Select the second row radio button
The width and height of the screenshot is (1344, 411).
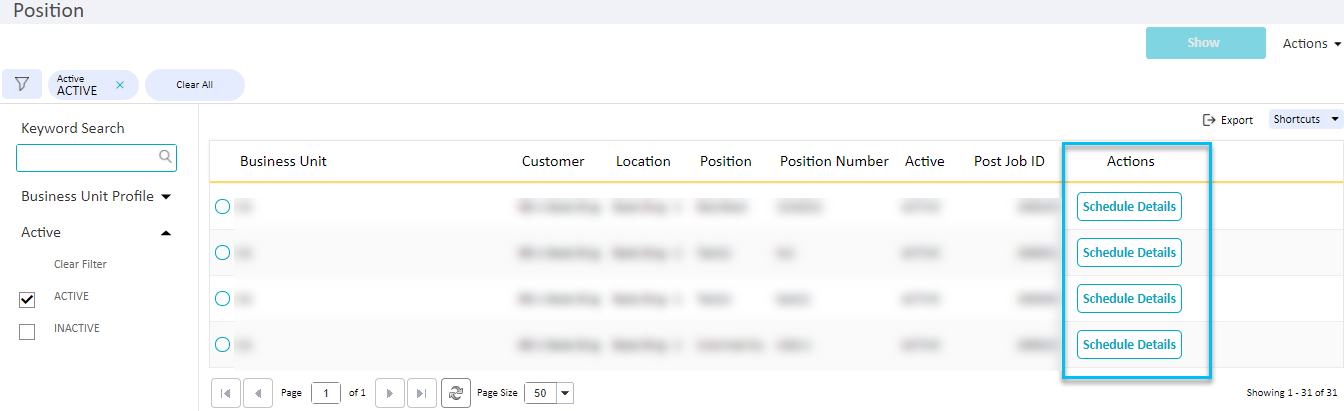(x=222, y=253)
